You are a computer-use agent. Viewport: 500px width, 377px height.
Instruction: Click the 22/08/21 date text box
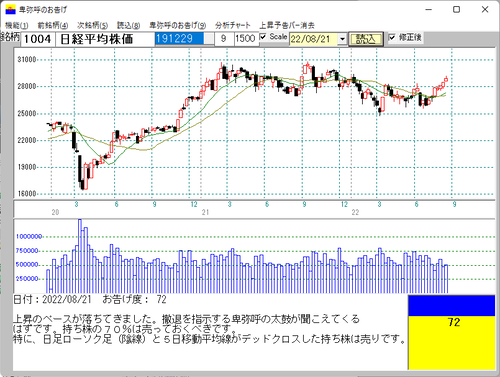pos(313,39)
